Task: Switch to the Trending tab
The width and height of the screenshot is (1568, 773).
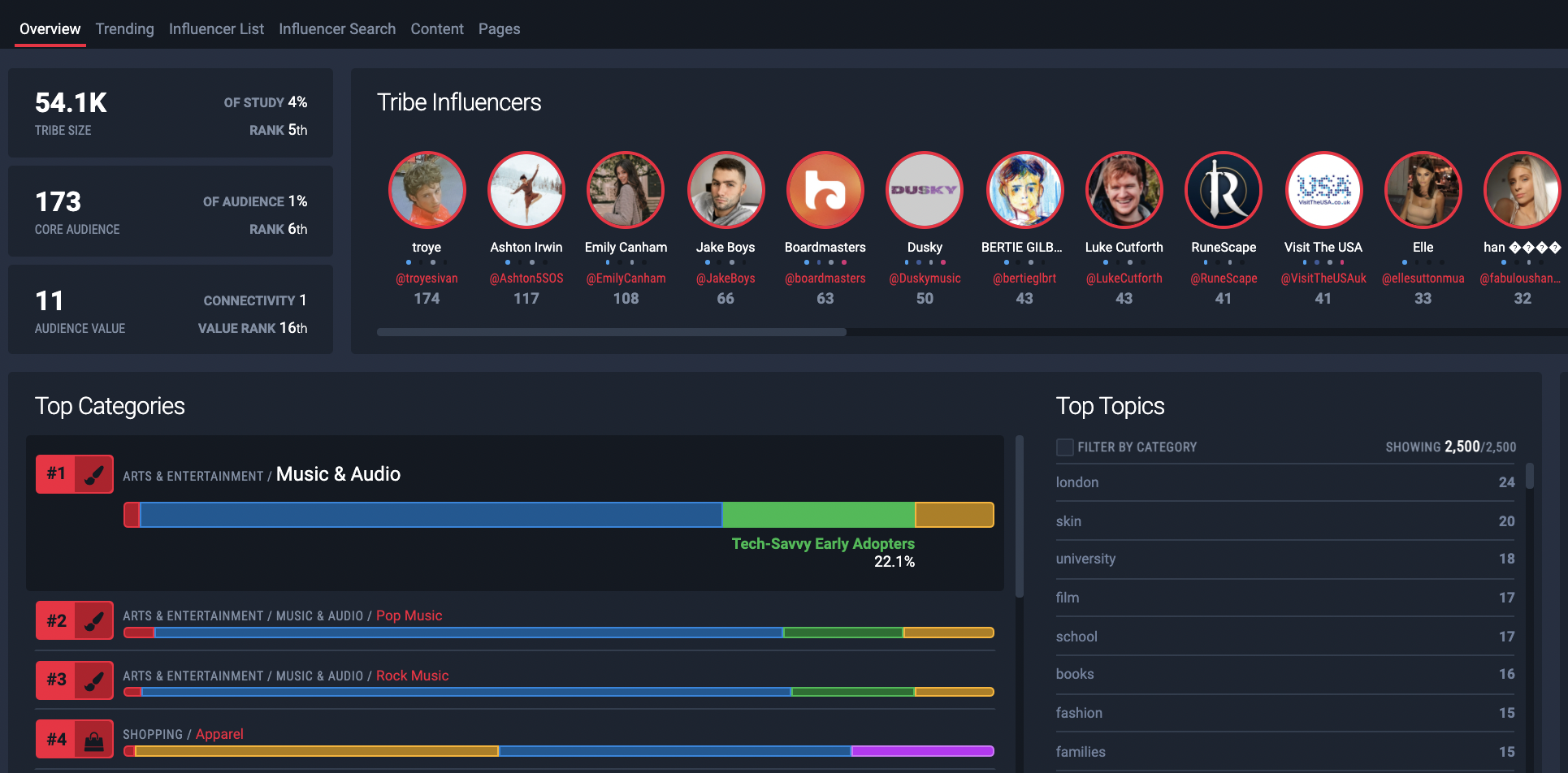Action: pyautogui.click(x=124, y=28)
